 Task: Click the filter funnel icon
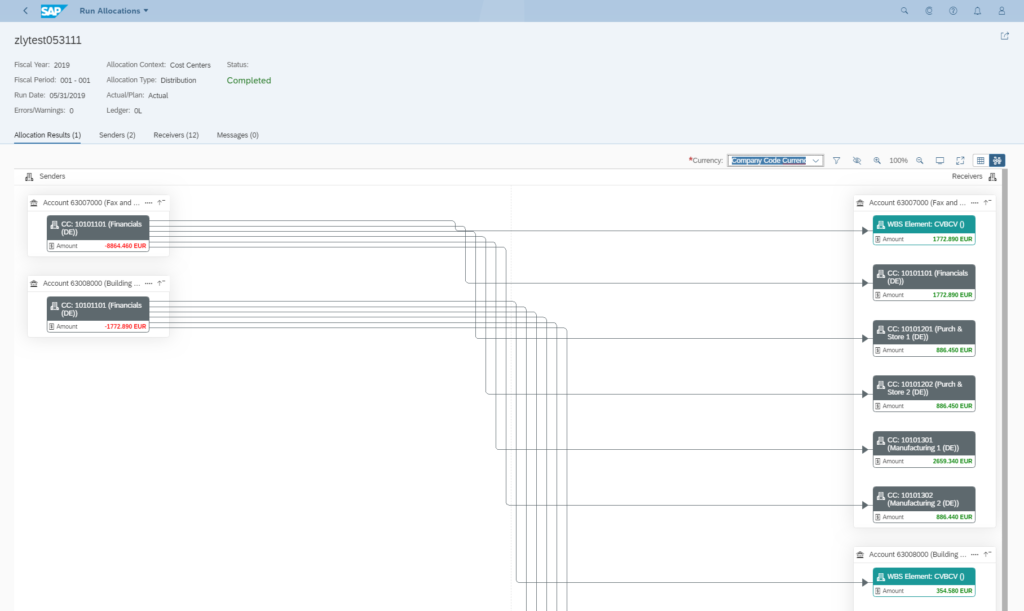coord(837,160)
